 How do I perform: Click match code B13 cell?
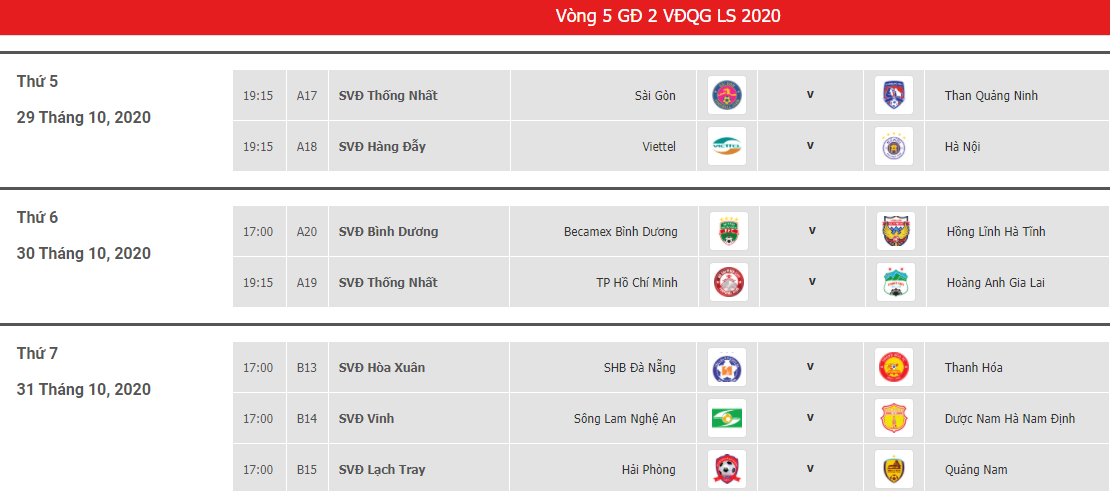click(307, 367)
